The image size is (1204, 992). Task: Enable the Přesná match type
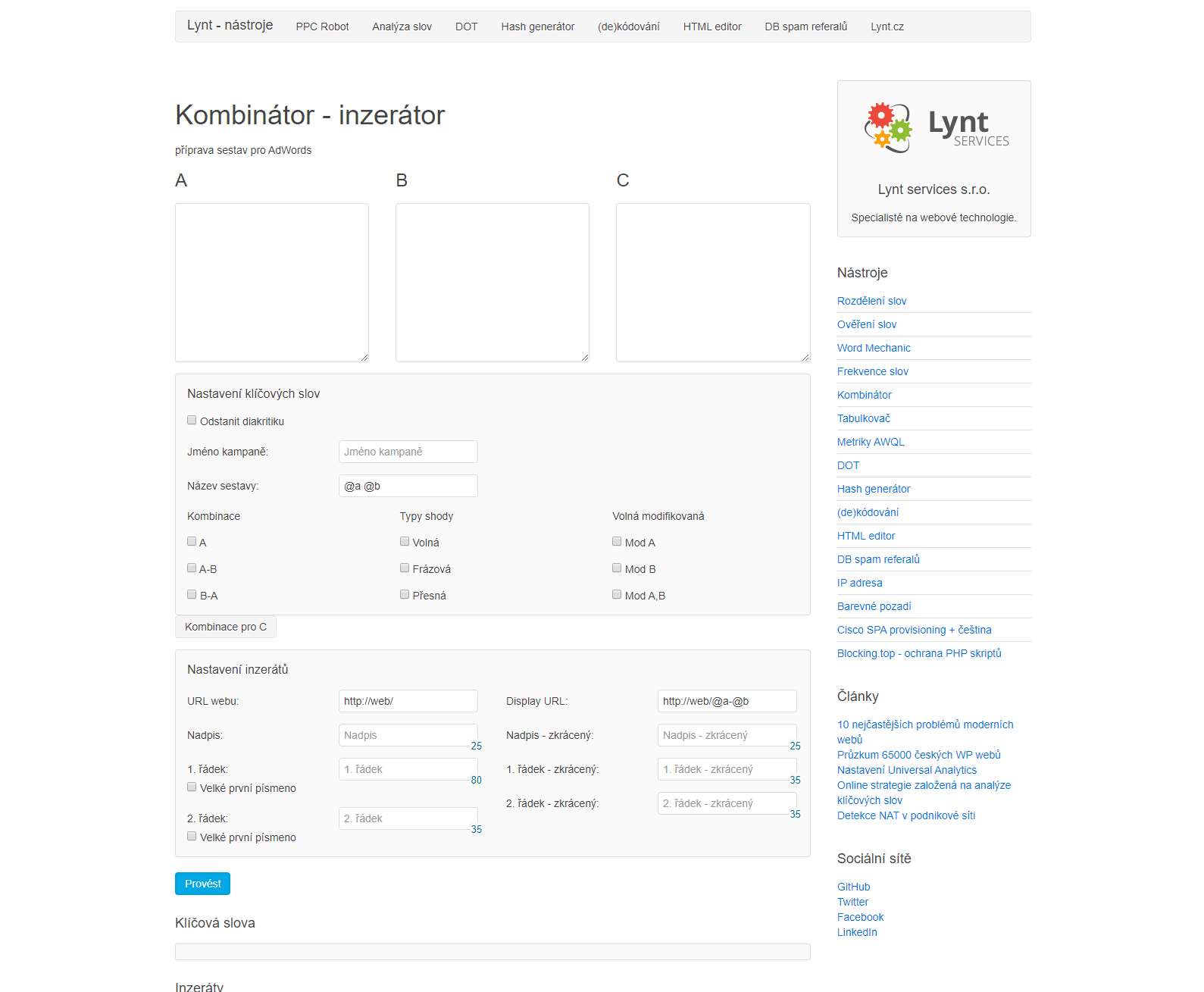(405, 594)
